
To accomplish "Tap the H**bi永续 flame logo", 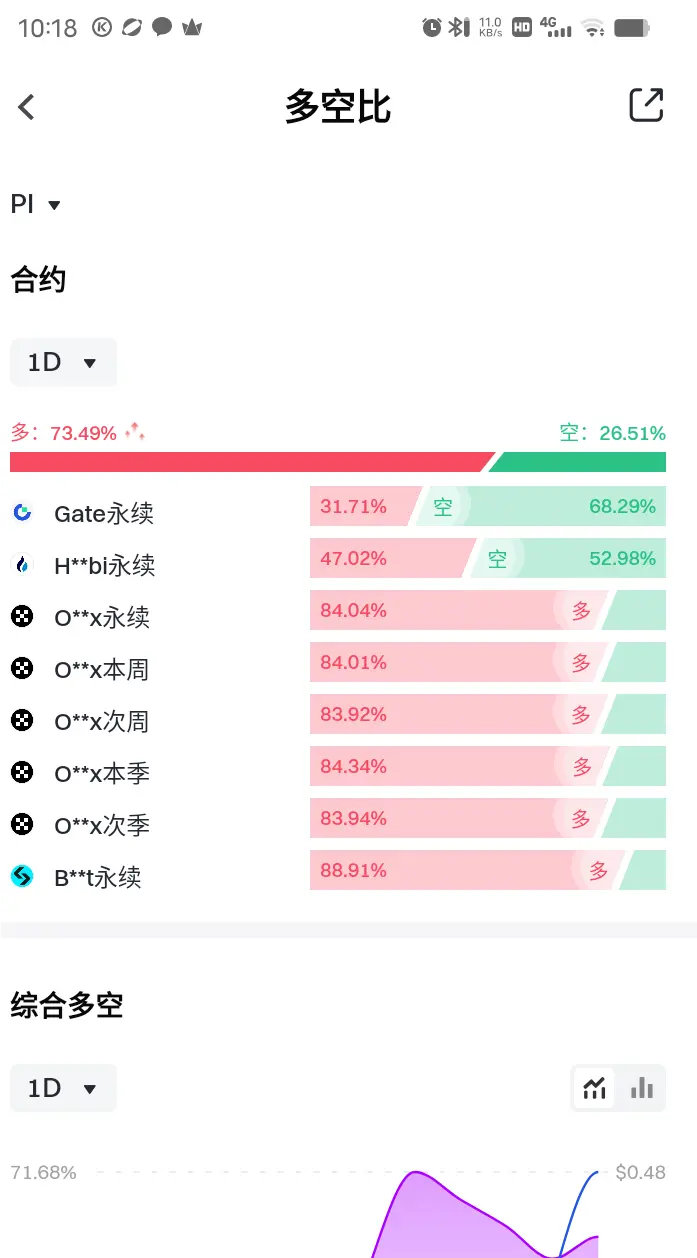I will pos(22,565).
